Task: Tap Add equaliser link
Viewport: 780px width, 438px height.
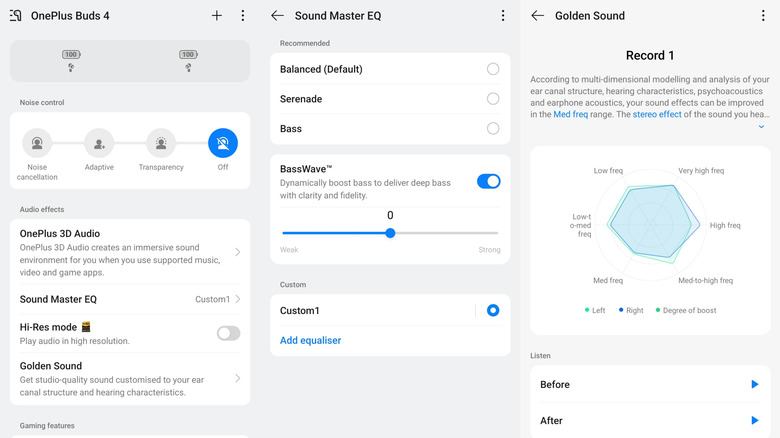Action: (310, 340)
